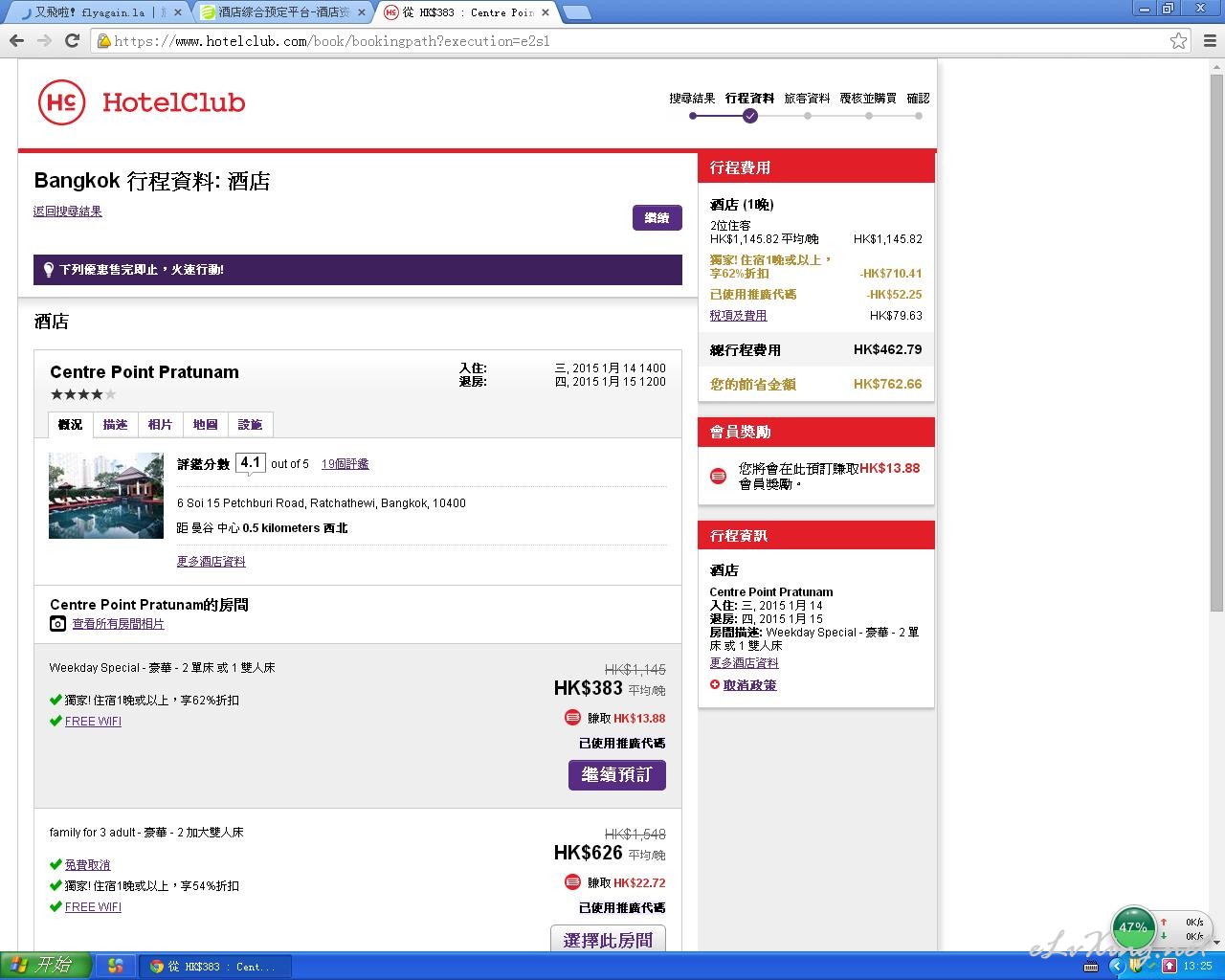The height and width of the screenshot is (980, 1225).
Task: Click the purple 繼續 button
Action: 657,218
